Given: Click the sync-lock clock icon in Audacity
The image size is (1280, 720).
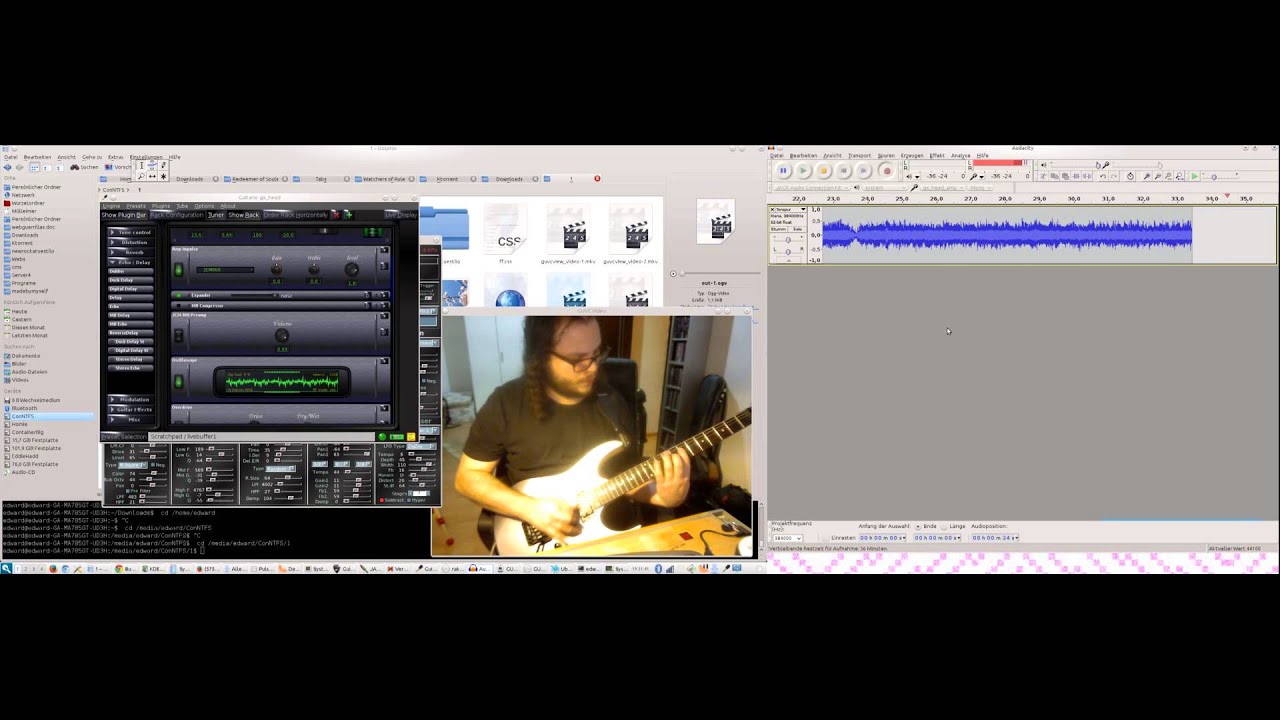Looking at the screenshot, I should tap(1130, 176).
